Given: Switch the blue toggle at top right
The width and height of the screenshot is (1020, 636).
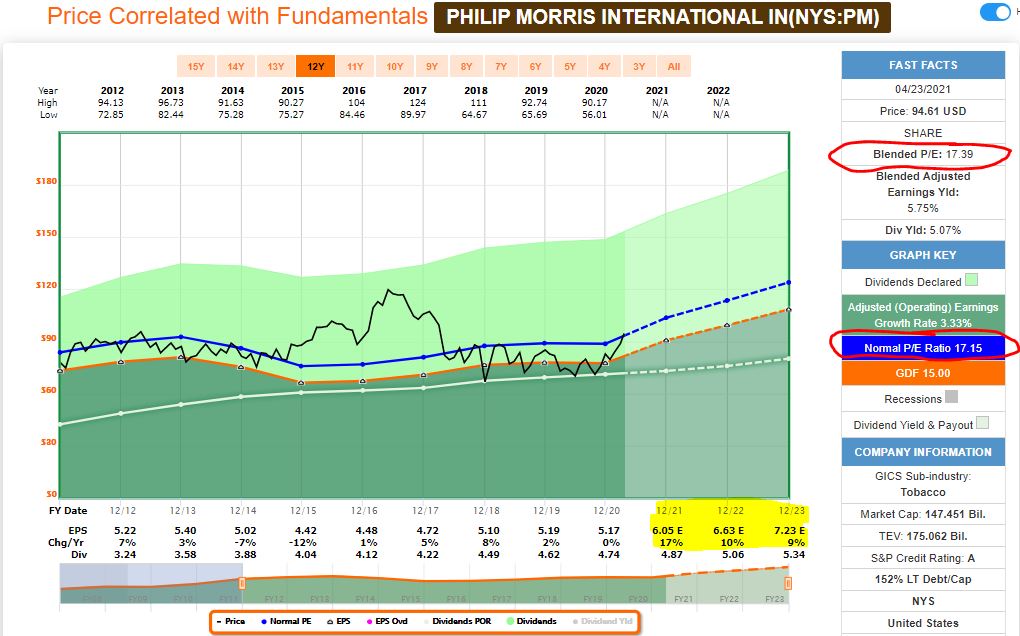Looking at the screenshot, I should (x=995, y=12).
